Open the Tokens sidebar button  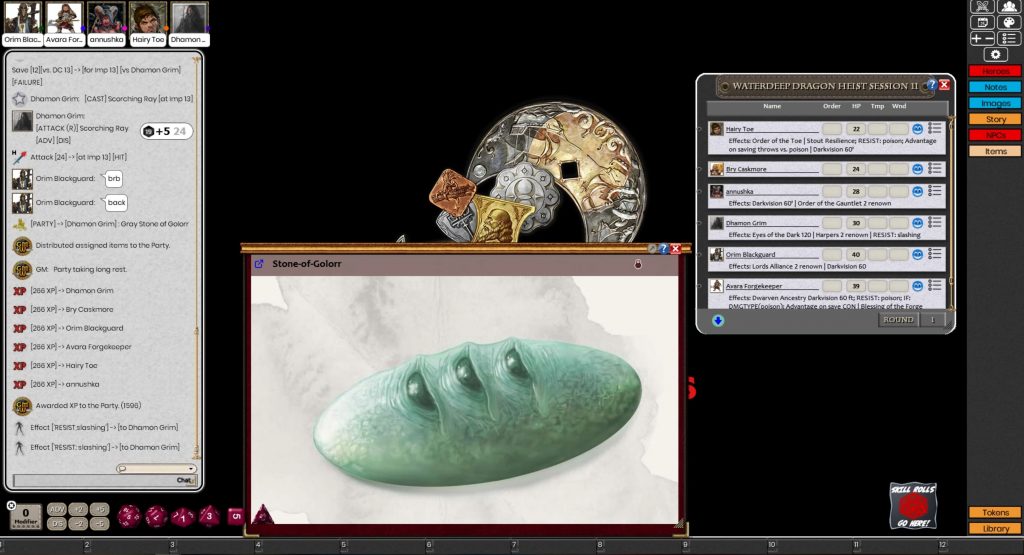995,513
